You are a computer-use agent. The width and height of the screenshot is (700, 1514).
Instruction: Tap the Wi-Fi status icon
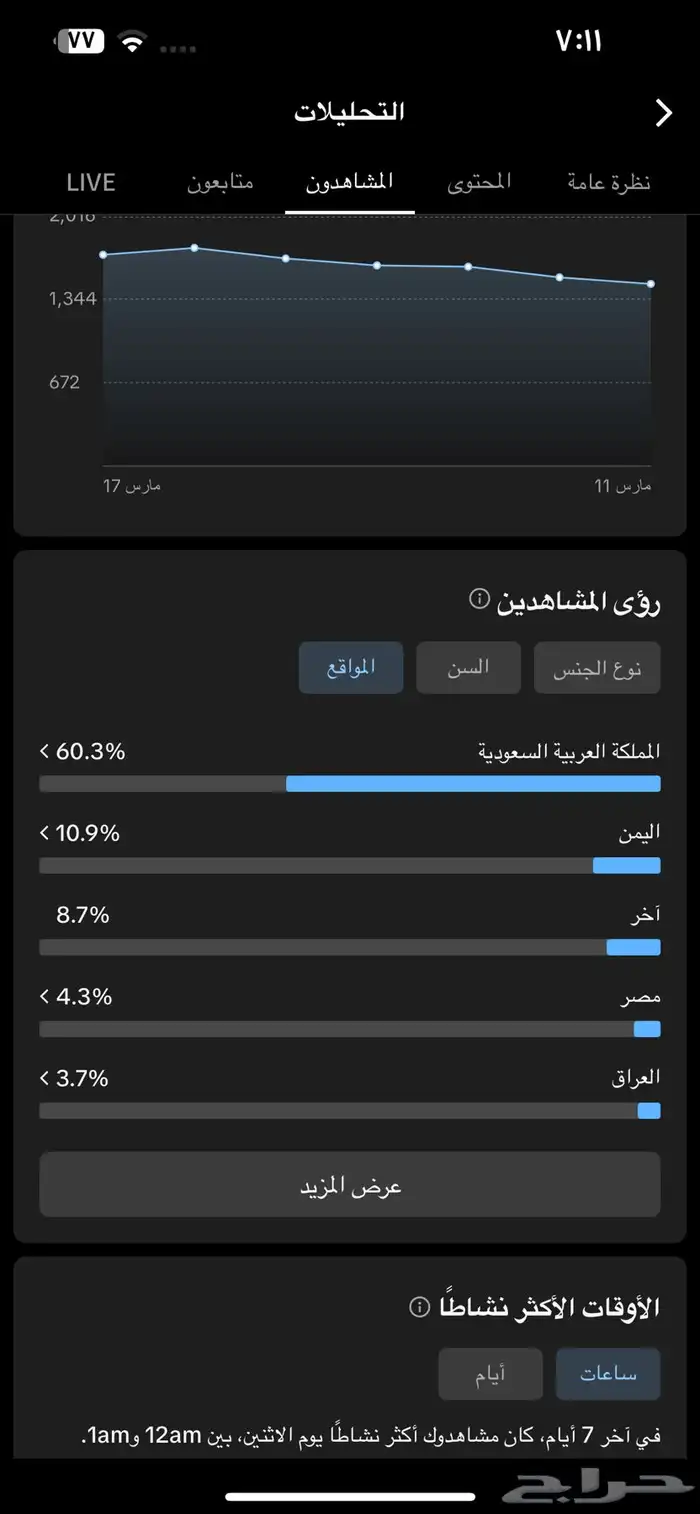point(130,41)
